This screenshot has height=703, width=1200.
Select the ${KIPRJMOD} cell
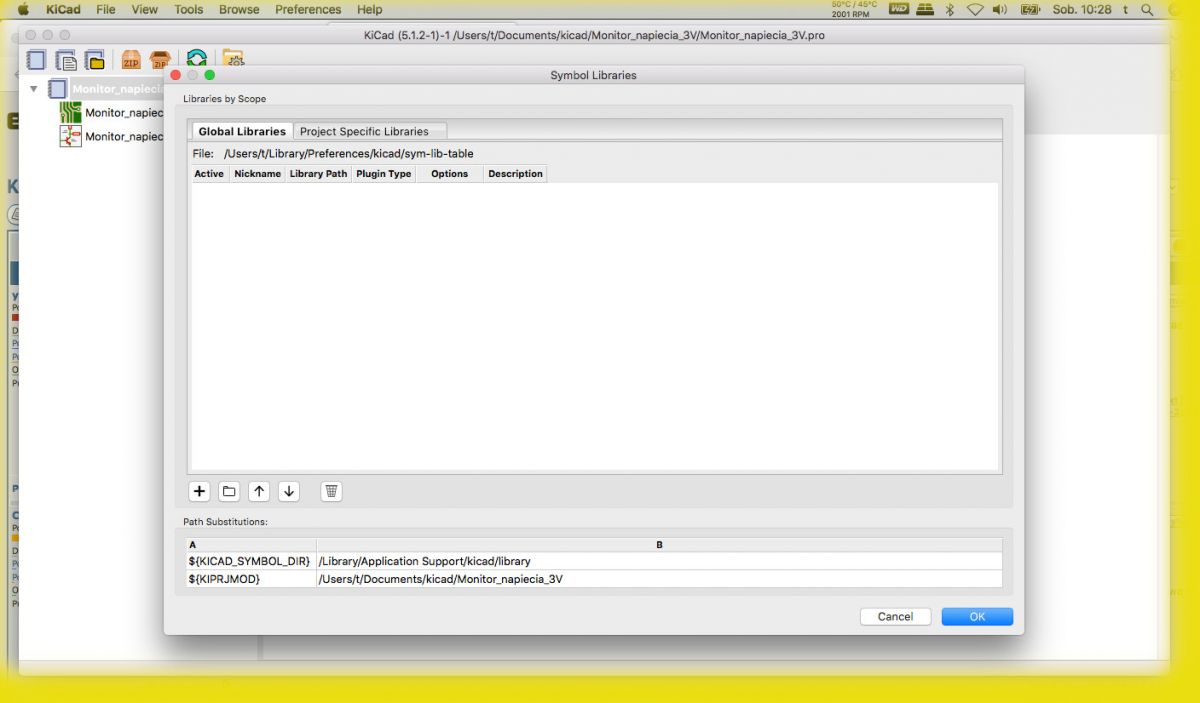251,579
